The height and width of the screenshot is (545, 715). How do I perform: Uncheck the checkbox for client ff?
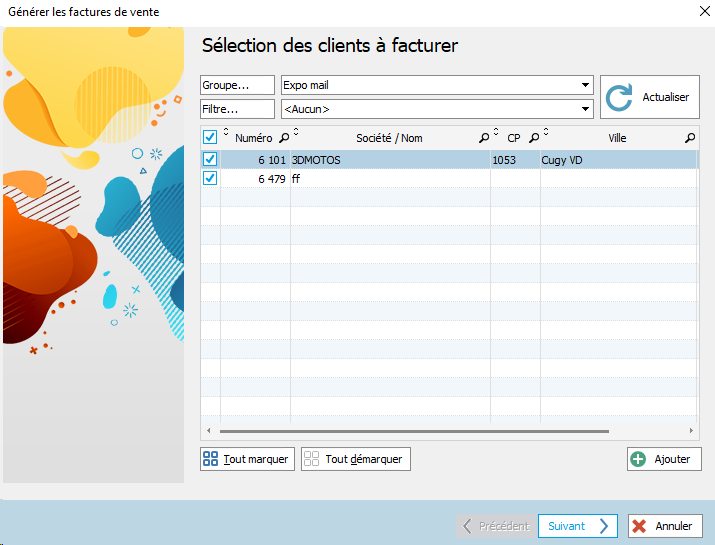tap(210, 178)
